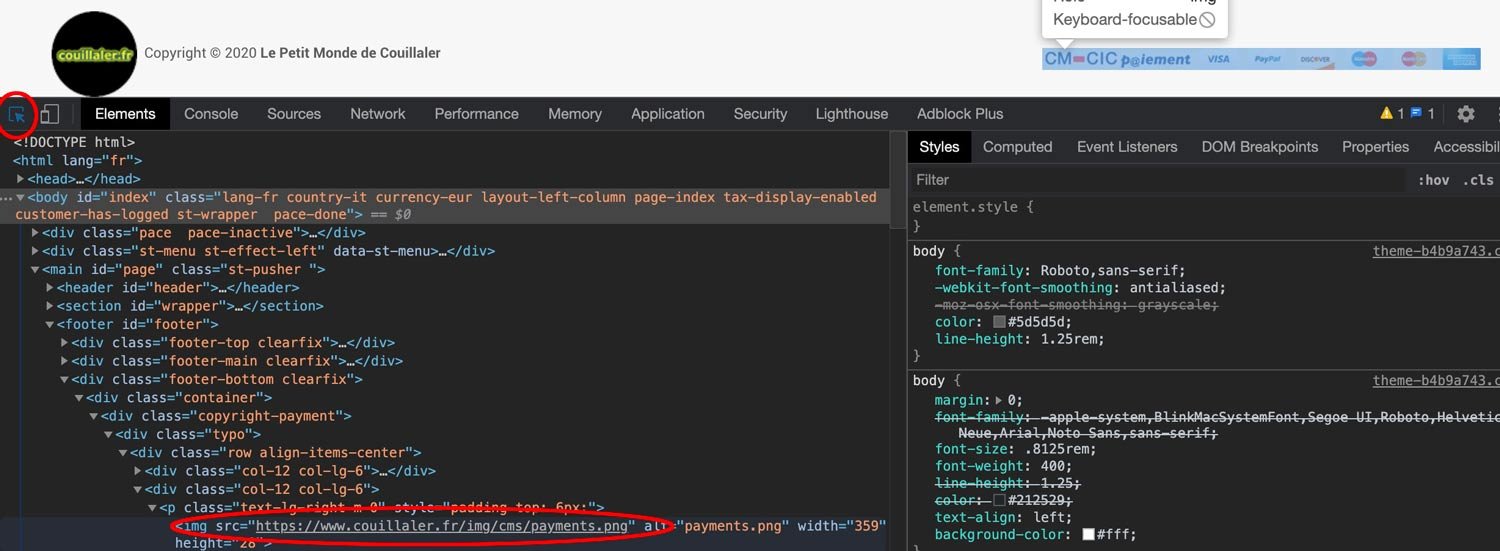Expand the section id="wrapper" node
The width and height of the screenshot is (1500, 551).
pyautogui.click(x=50, y=307)
